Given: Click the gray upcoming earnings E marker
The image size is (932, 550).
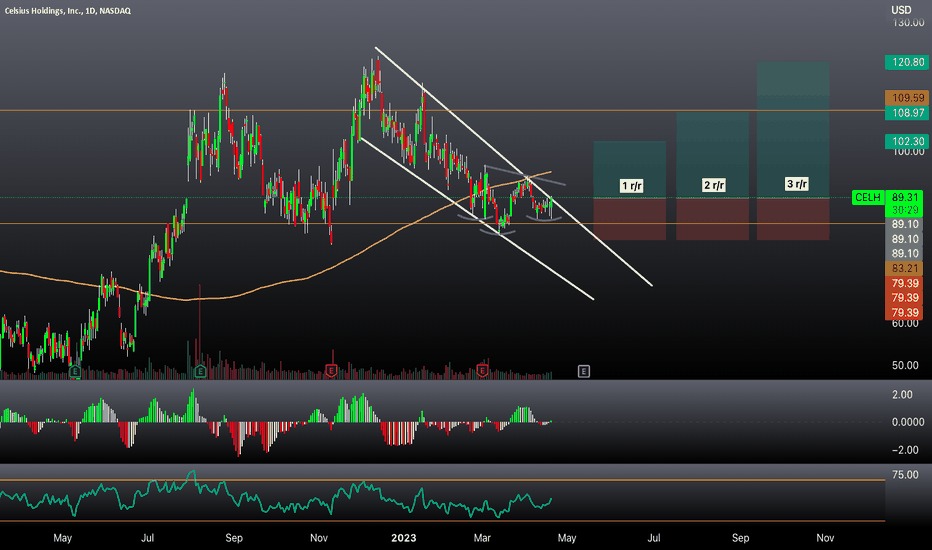Looking at the screenshot, I should 584,372.
